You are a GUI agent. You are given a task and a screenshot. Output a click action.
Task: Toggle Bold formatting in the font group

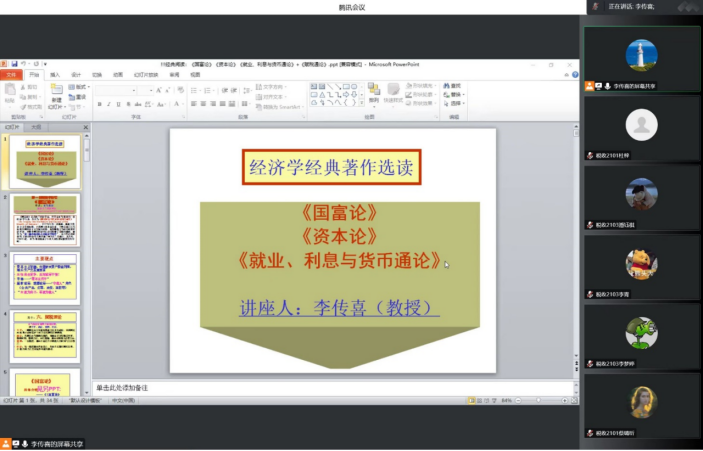pyautogui.click(x=97, y=104)
